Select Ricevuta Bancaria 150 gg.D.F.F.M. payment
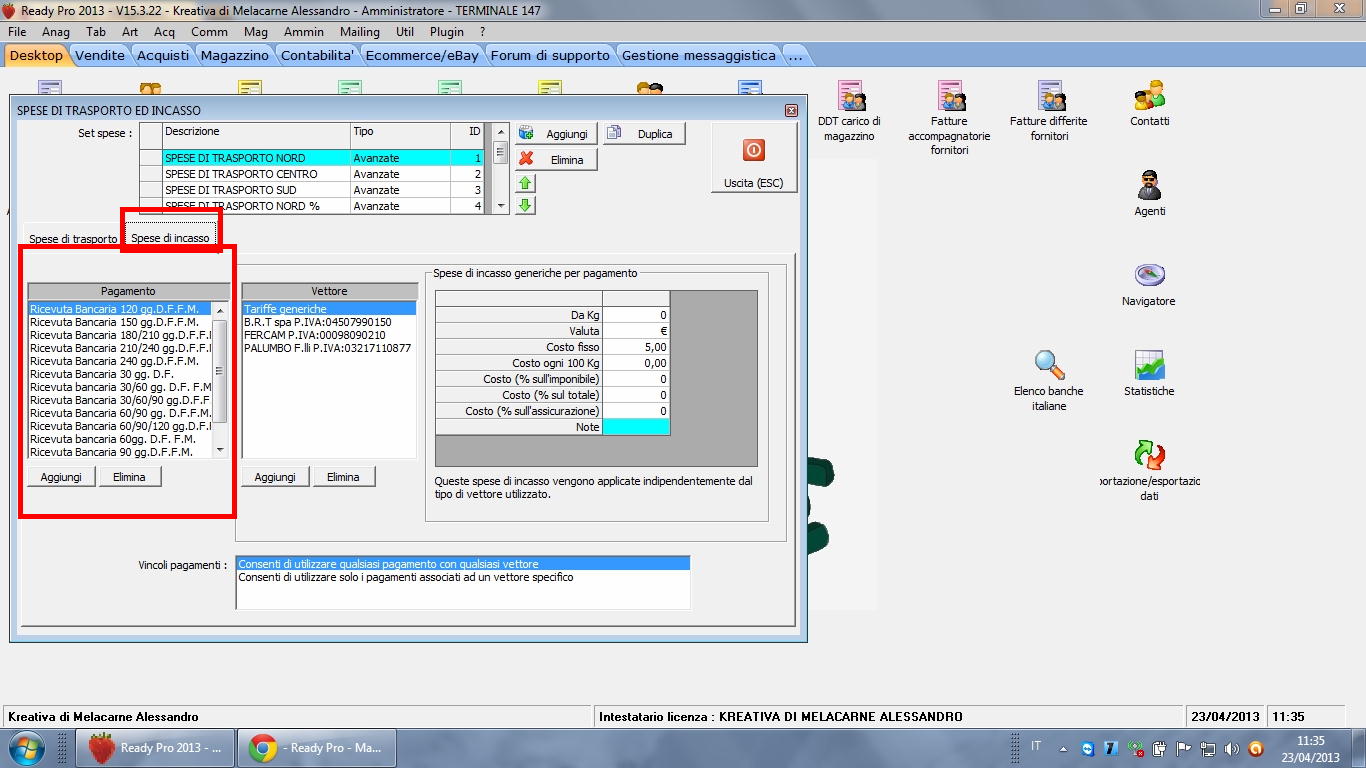The height and width of the screenshot is (768, 1366). 121,322
